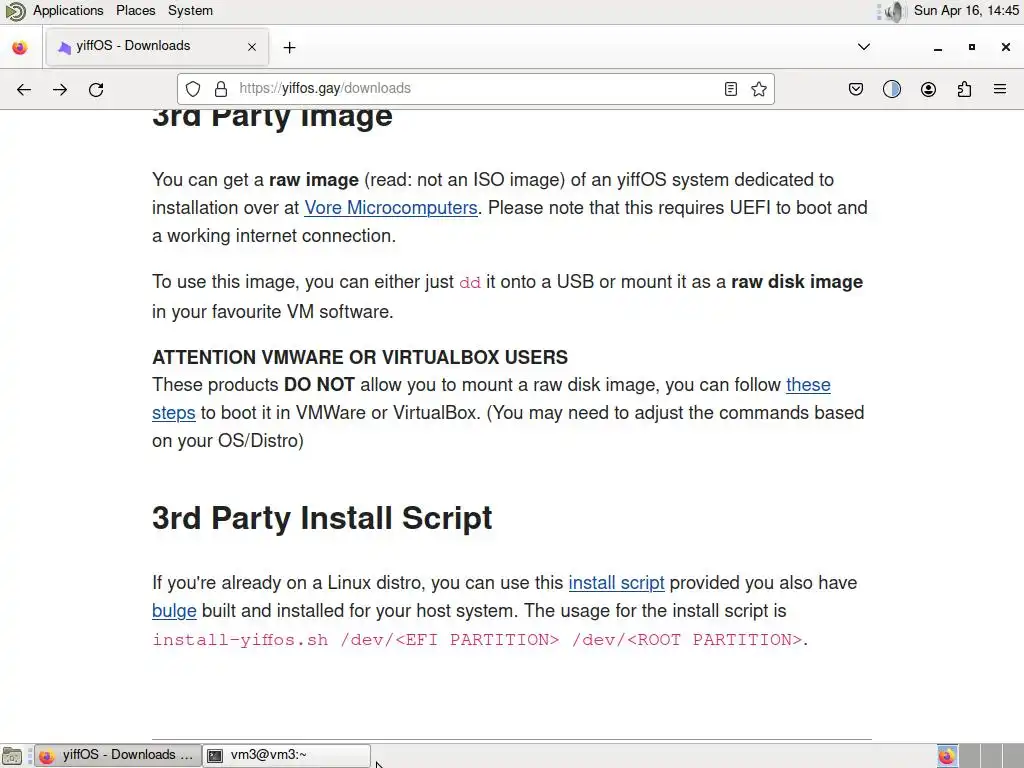Open the Firefox View icon left of the tabs
The height and width of the screenshot is (768, 1024).
(x=20, y=48)
